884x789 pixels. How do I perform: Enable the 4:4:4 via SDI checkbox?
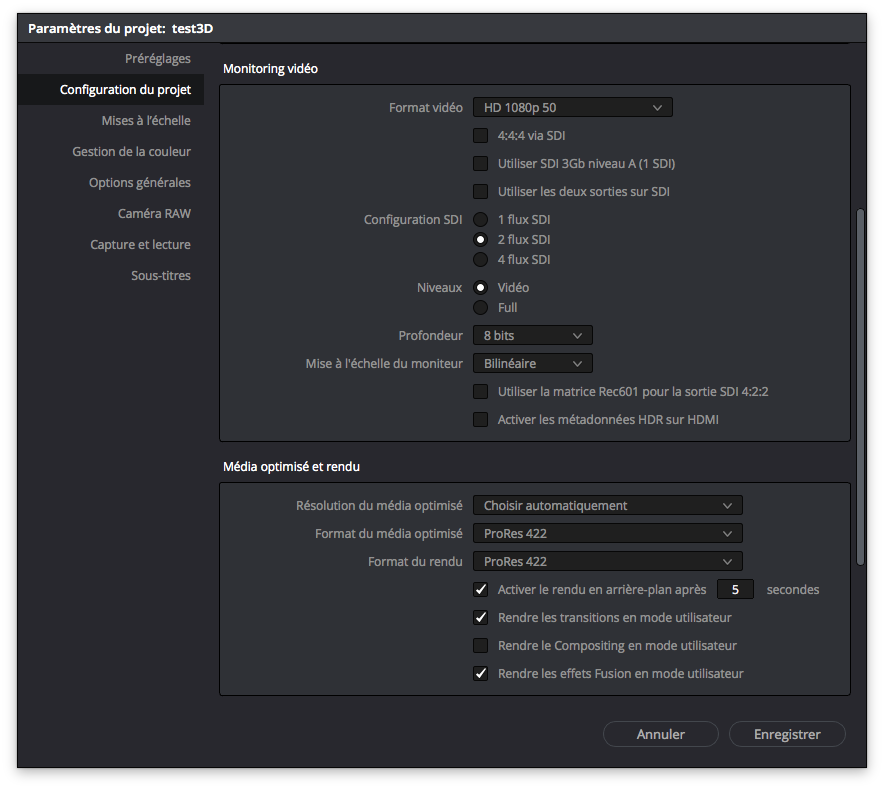click(x=481, y=135)
